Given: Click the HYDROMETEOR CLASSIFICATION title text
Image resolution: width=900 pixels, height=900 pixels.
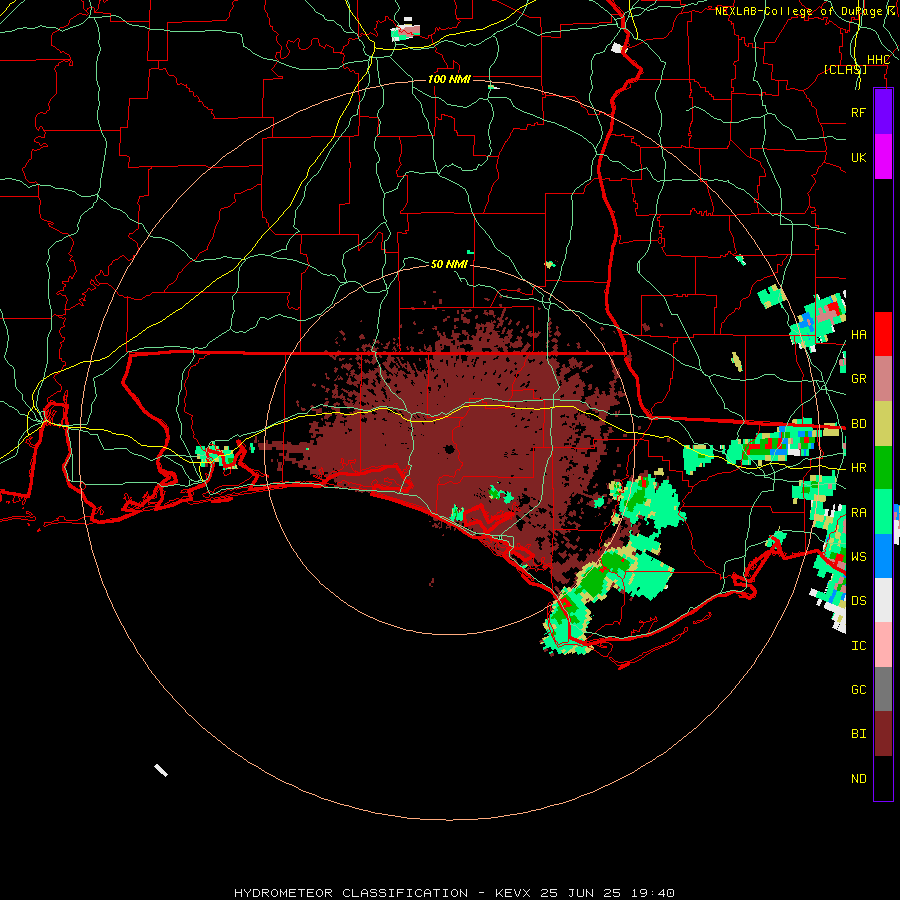Looking at the screenshot, I should pos(351,893).
